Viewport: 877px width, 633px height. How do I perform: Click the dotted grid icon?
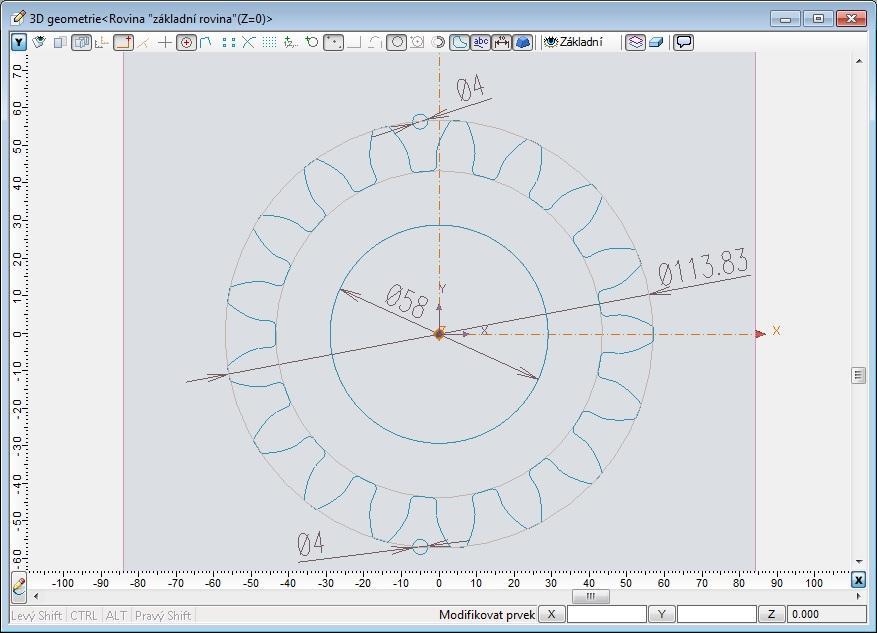point(270,42)
